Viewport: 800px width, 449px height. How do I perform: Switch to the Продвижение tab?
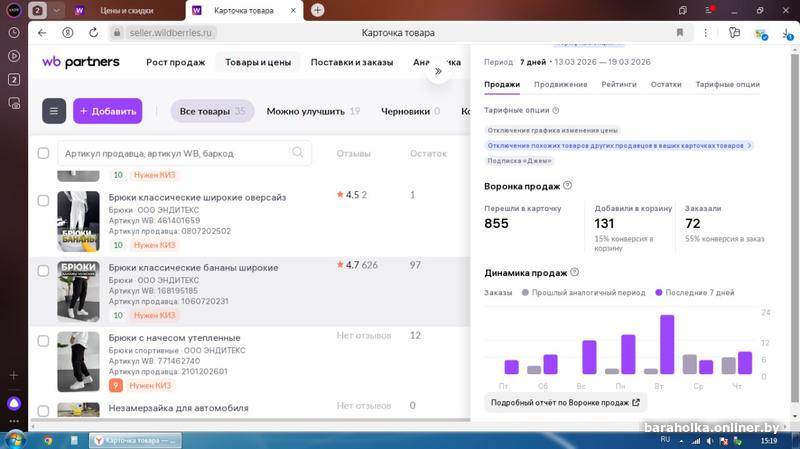coord(560,85)
